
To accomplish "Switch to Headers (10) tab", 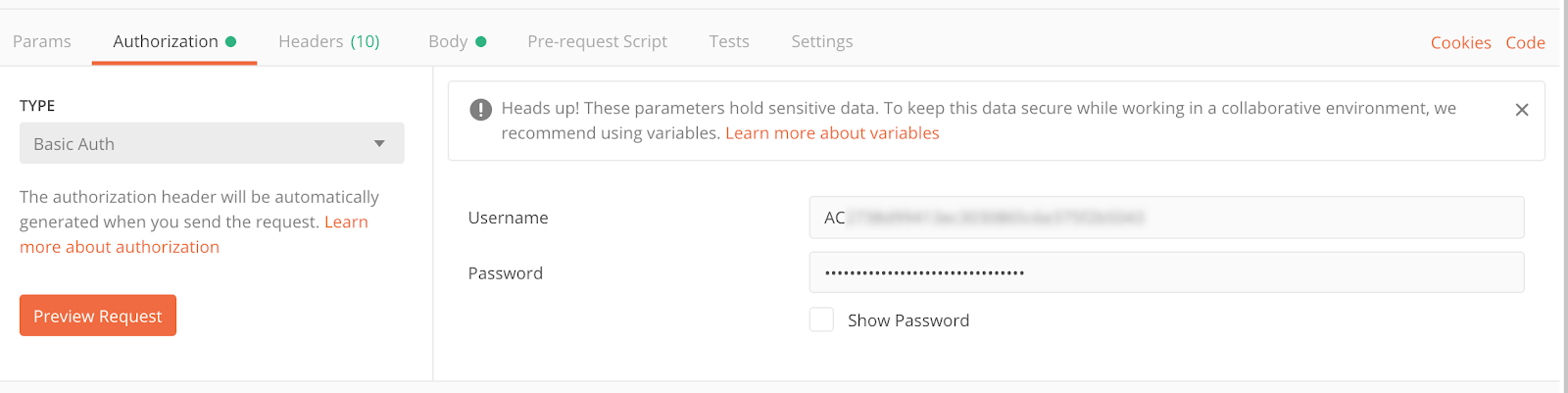I will pos(328,41).
